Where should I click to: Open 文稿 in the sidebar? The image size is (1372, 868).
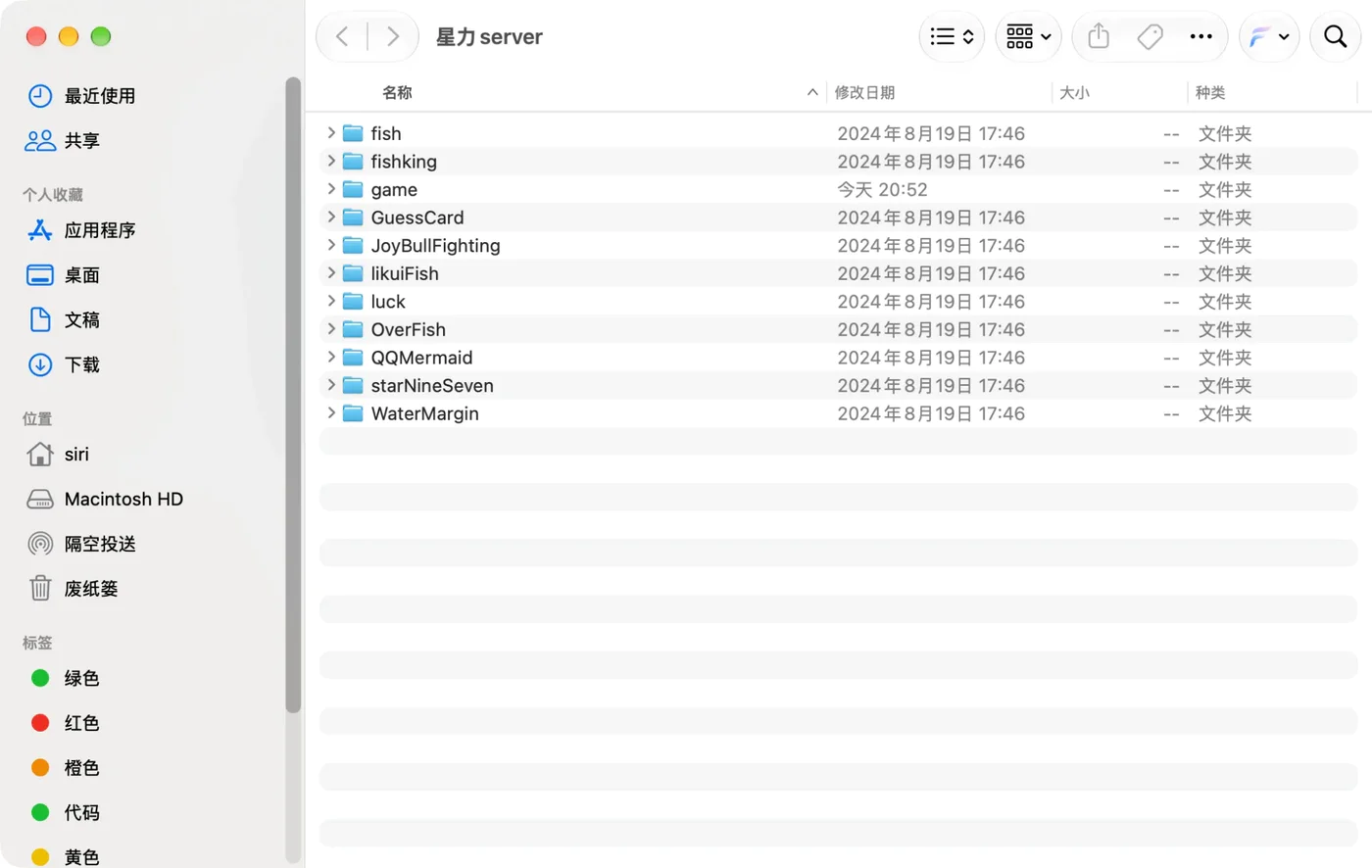63,320
